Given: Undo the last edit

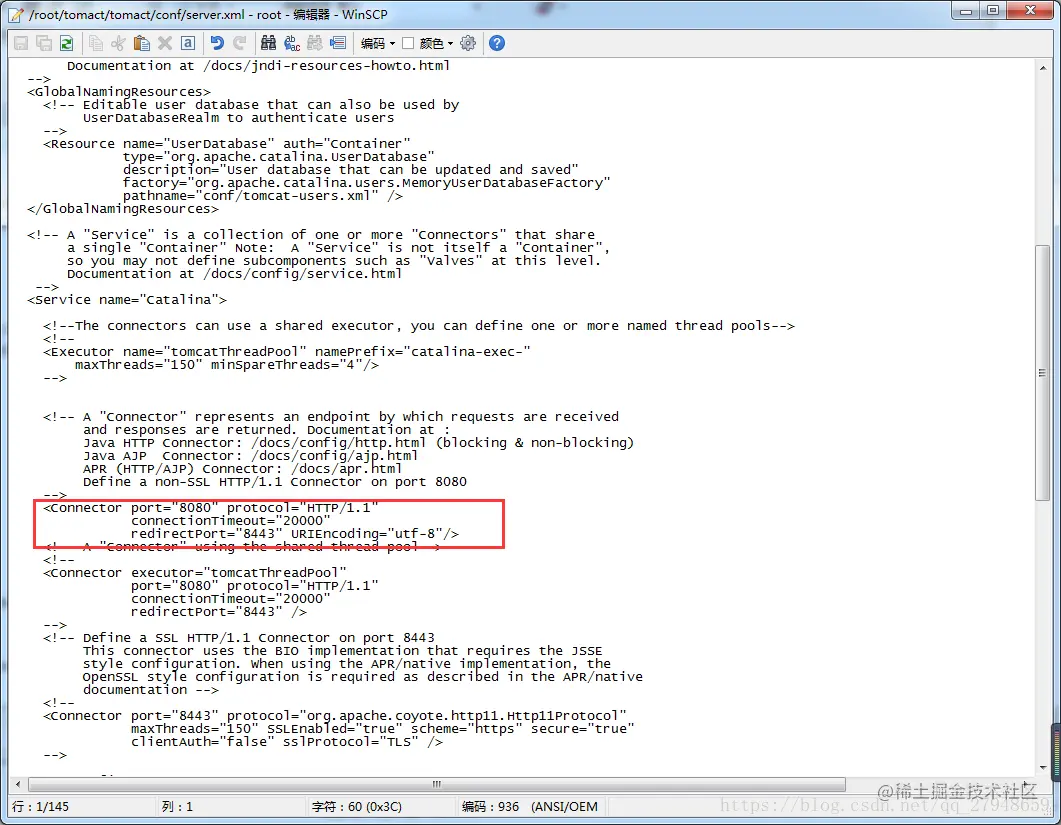Looking at the screenshot, I should tap(217, 43).
